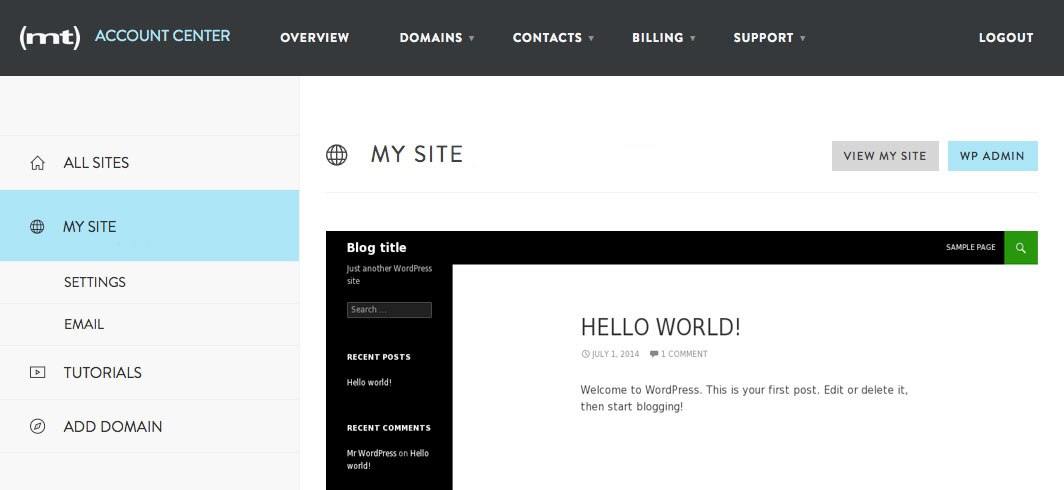Click the video icon beside Tutorials
The height and width of the screenshot is (490, 1064).
(x=37, y=372)
